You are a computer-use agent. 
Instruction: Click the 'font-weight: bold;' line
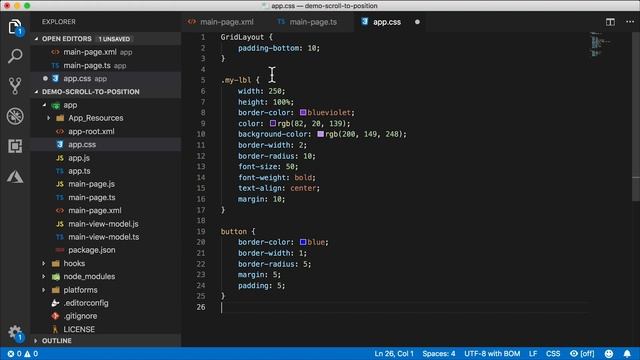click(277, 178)
